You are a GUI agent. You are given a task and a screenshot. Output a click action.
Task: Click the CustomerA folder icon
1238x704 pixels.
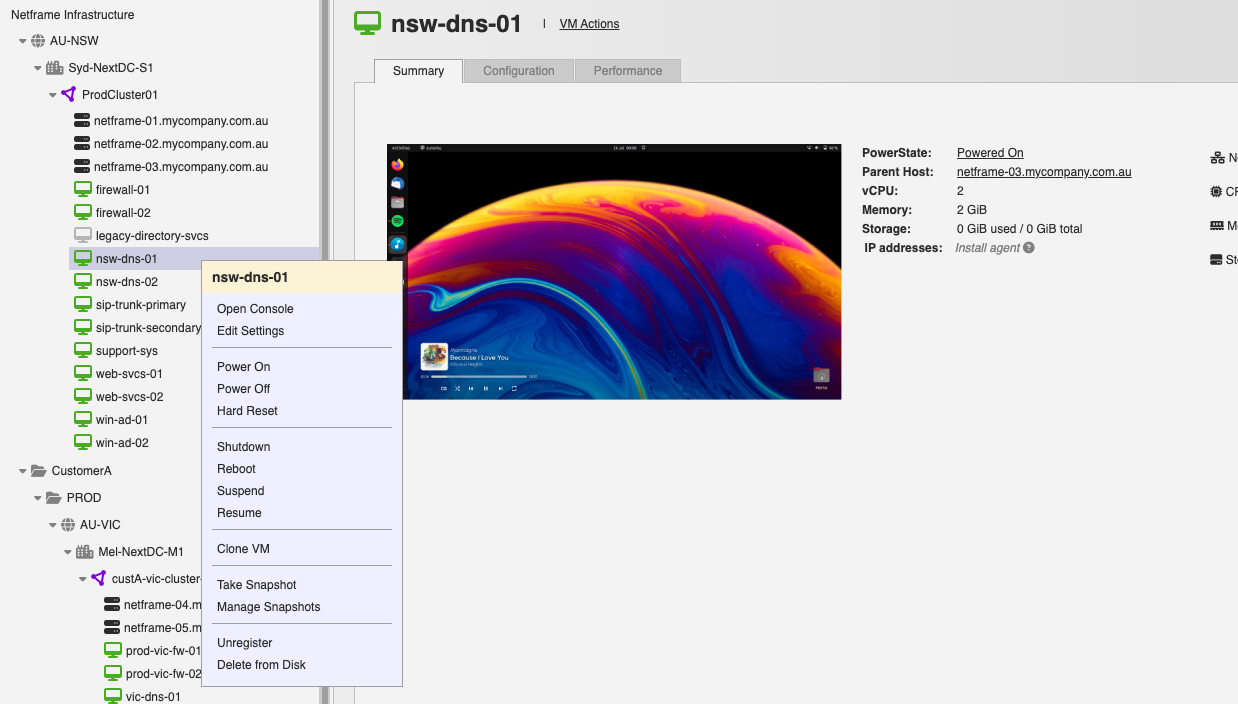coord(39,471)
